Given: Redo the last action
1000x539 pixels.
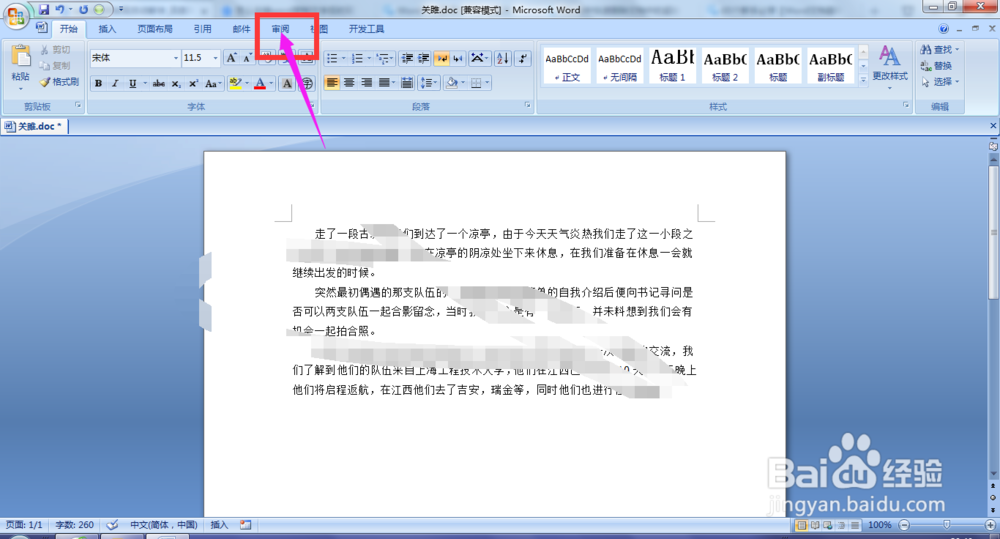Looking at the screenshot, I should coord(84,10).
